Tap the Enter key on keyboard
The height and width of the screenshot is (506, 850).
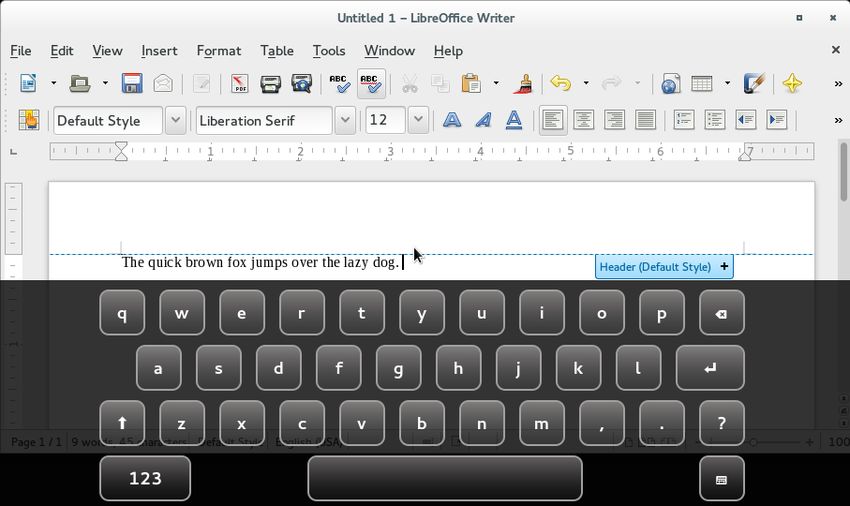click(710, 368)
